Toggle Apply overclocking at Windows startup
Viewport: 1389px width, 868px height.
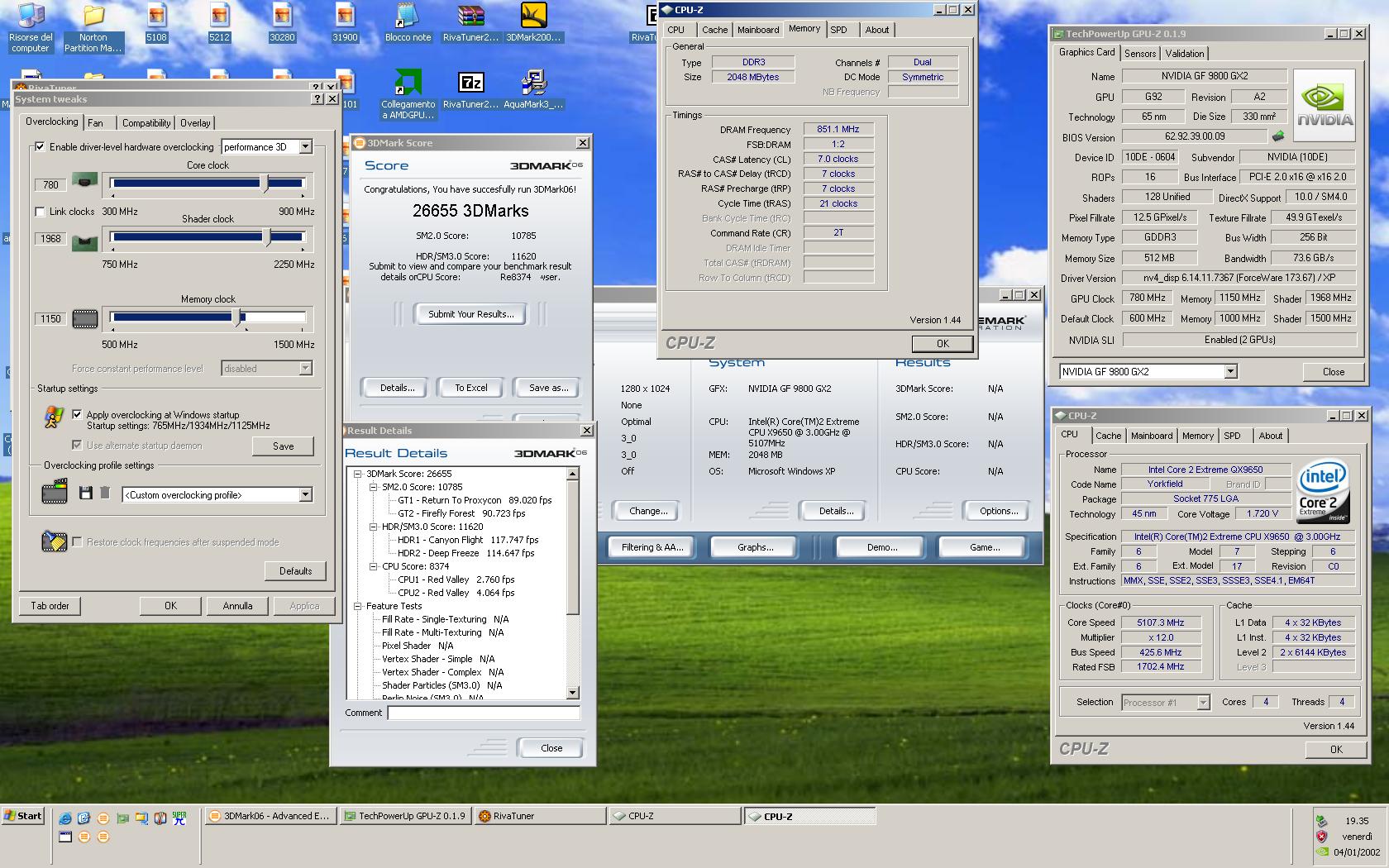77,415
